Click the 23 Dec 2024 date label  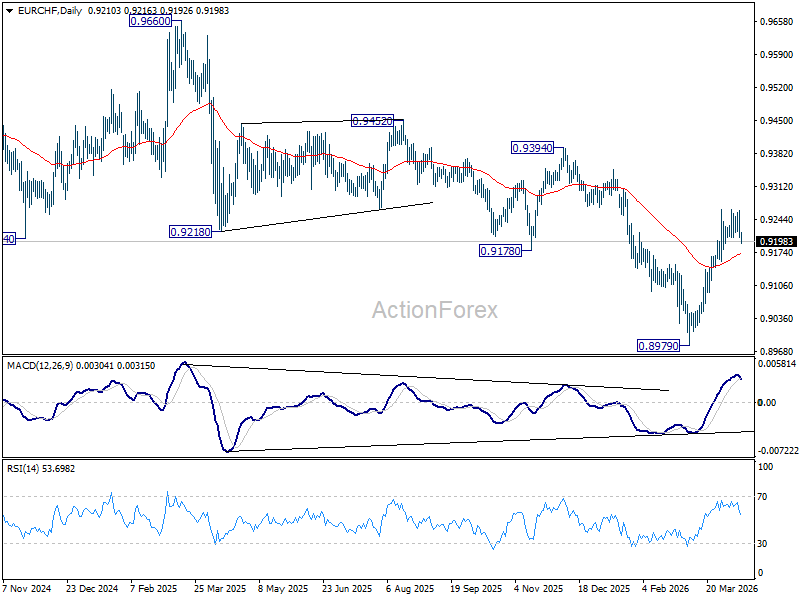[x=92, y=589]
